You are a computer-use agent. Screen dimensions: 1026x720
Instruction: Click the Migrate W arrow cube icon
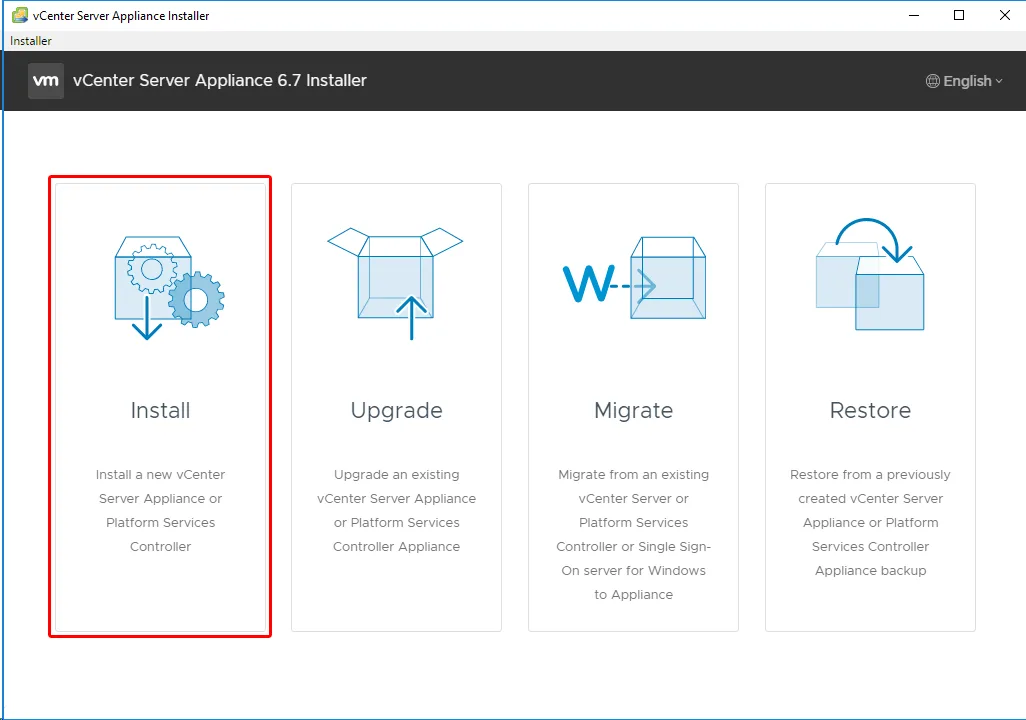click(x=634, y=278)
